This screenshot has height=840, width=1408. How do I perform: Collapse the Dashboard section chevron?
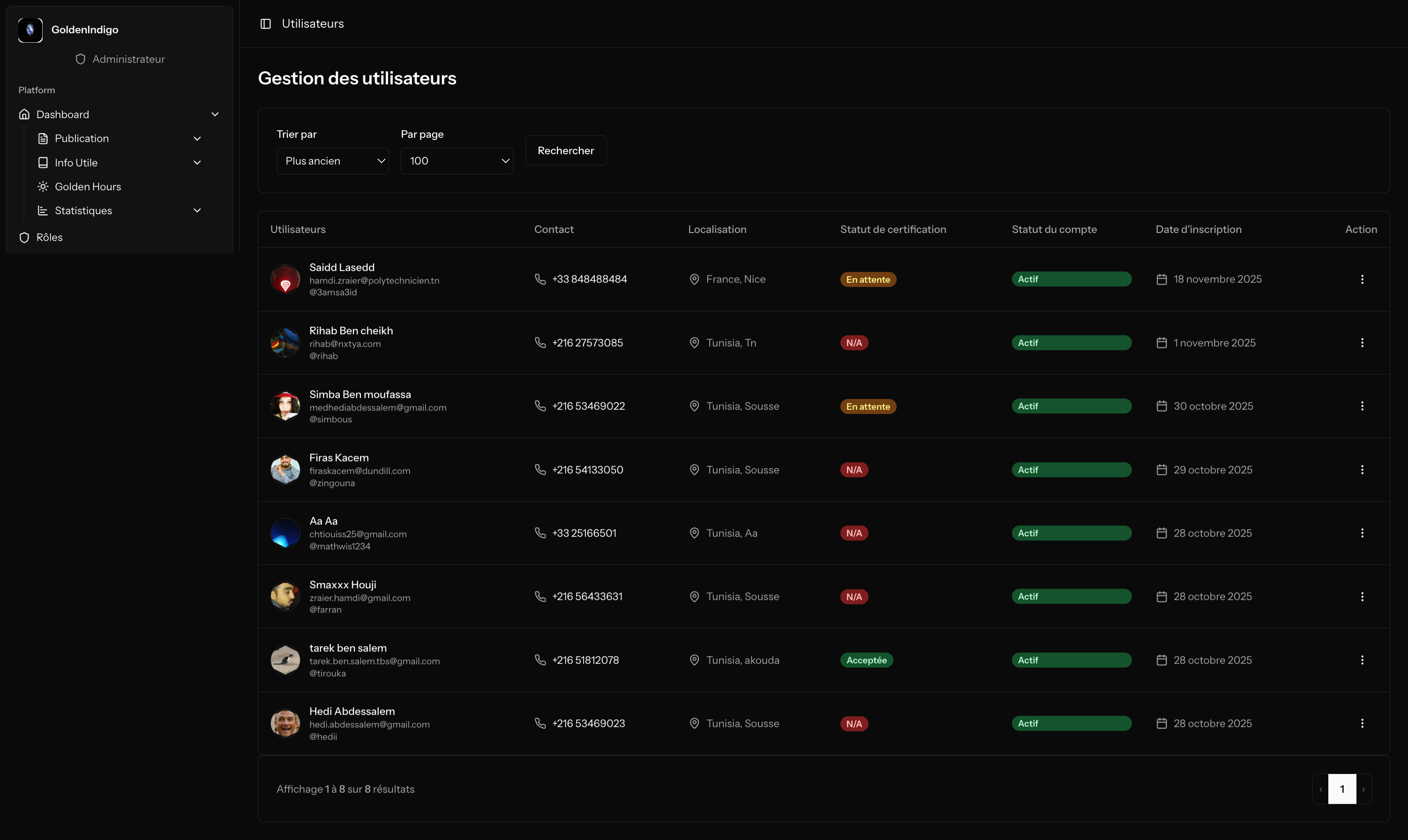(215, 114)
